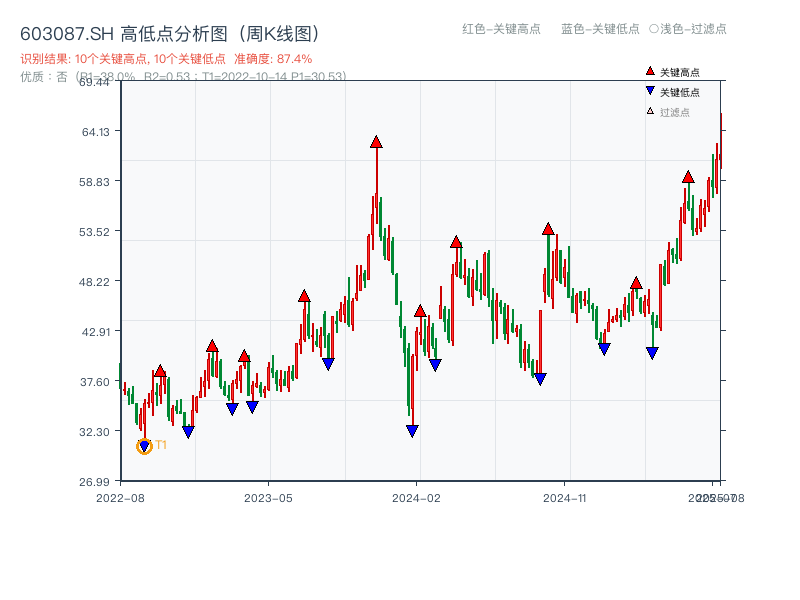Image resolution: width=800 pixels, height=600 pixels.
Task: Click the 蓝色-关键低点 header legend text
Action: [x=600, y=29]
